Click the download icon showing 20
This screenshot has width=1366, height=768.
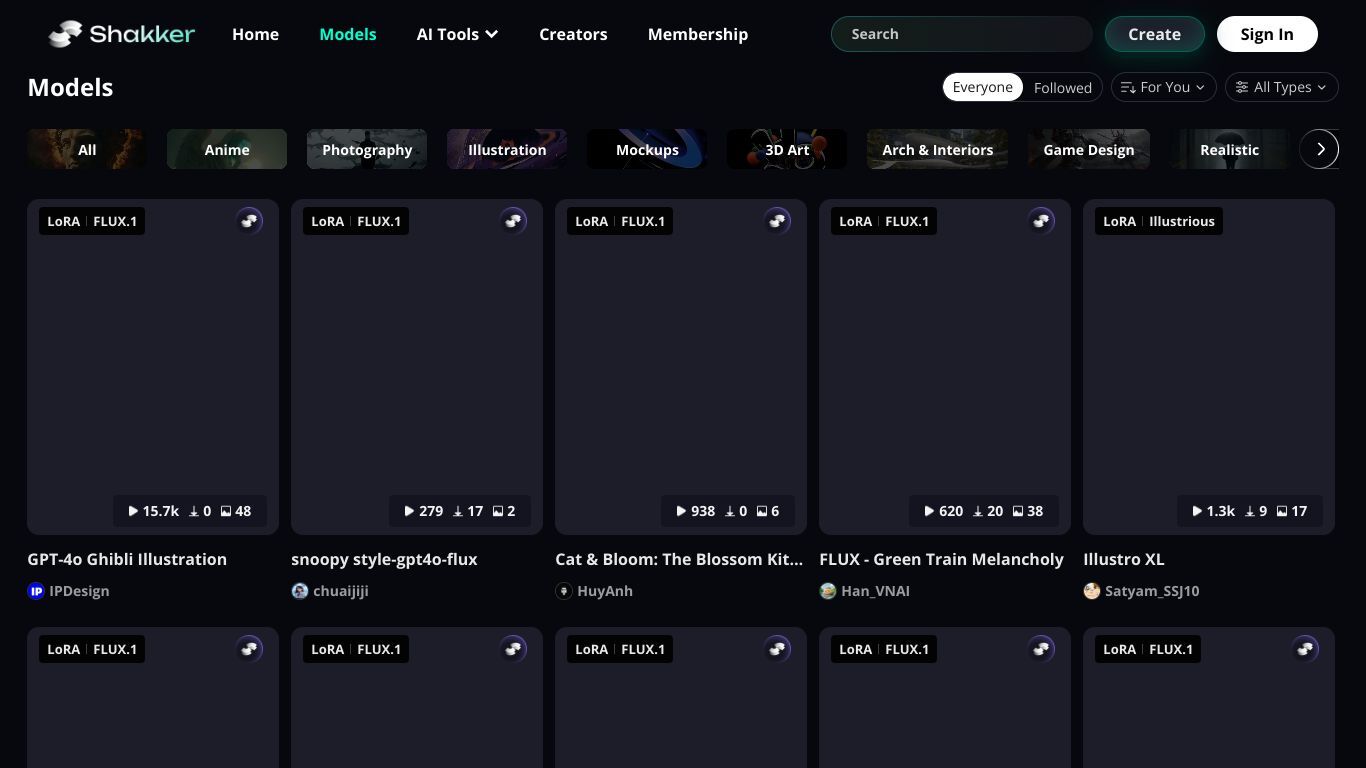coord(978,511)
